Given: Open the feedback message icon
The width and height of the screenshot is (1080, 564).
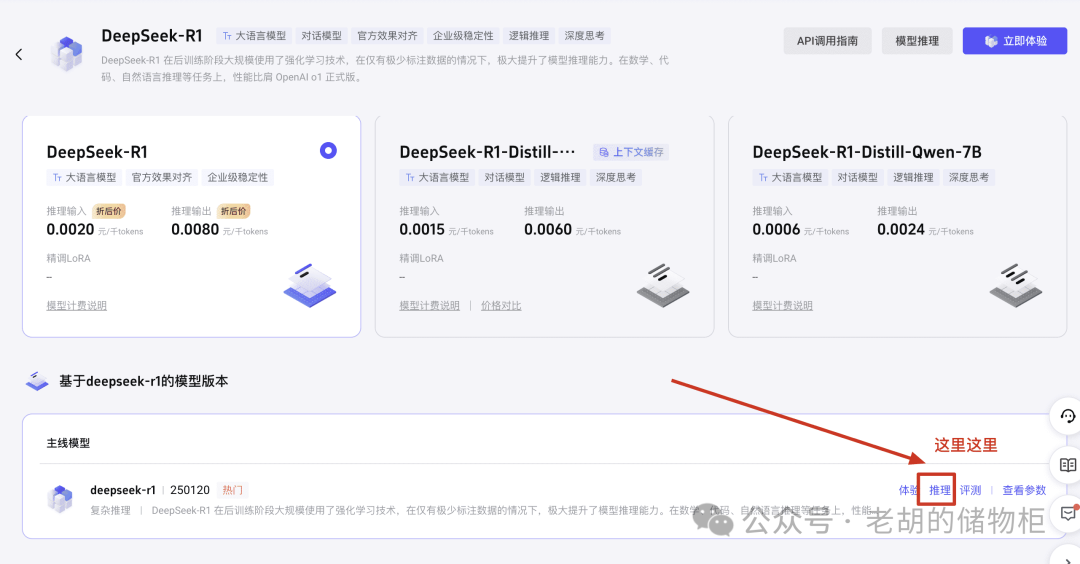Looking at the screenshot, I should point(1068,514).
